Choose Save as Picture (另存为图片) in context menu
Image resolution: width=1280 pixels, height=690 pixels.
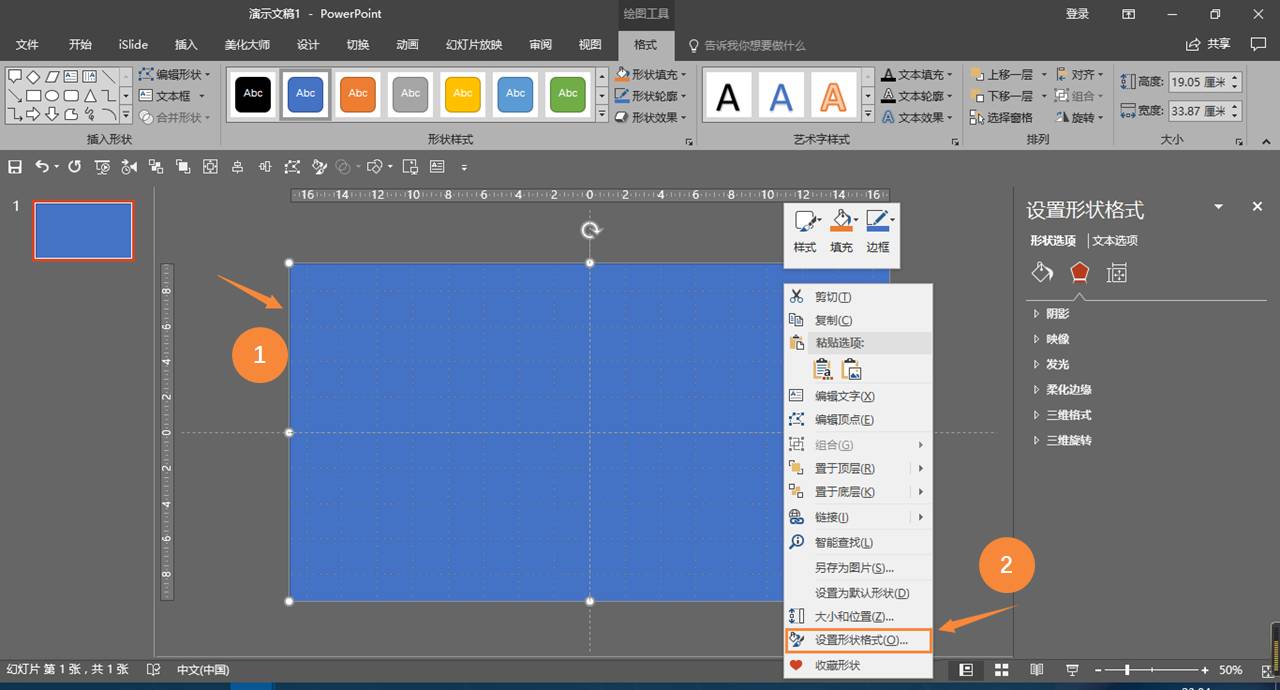(858, 568)
